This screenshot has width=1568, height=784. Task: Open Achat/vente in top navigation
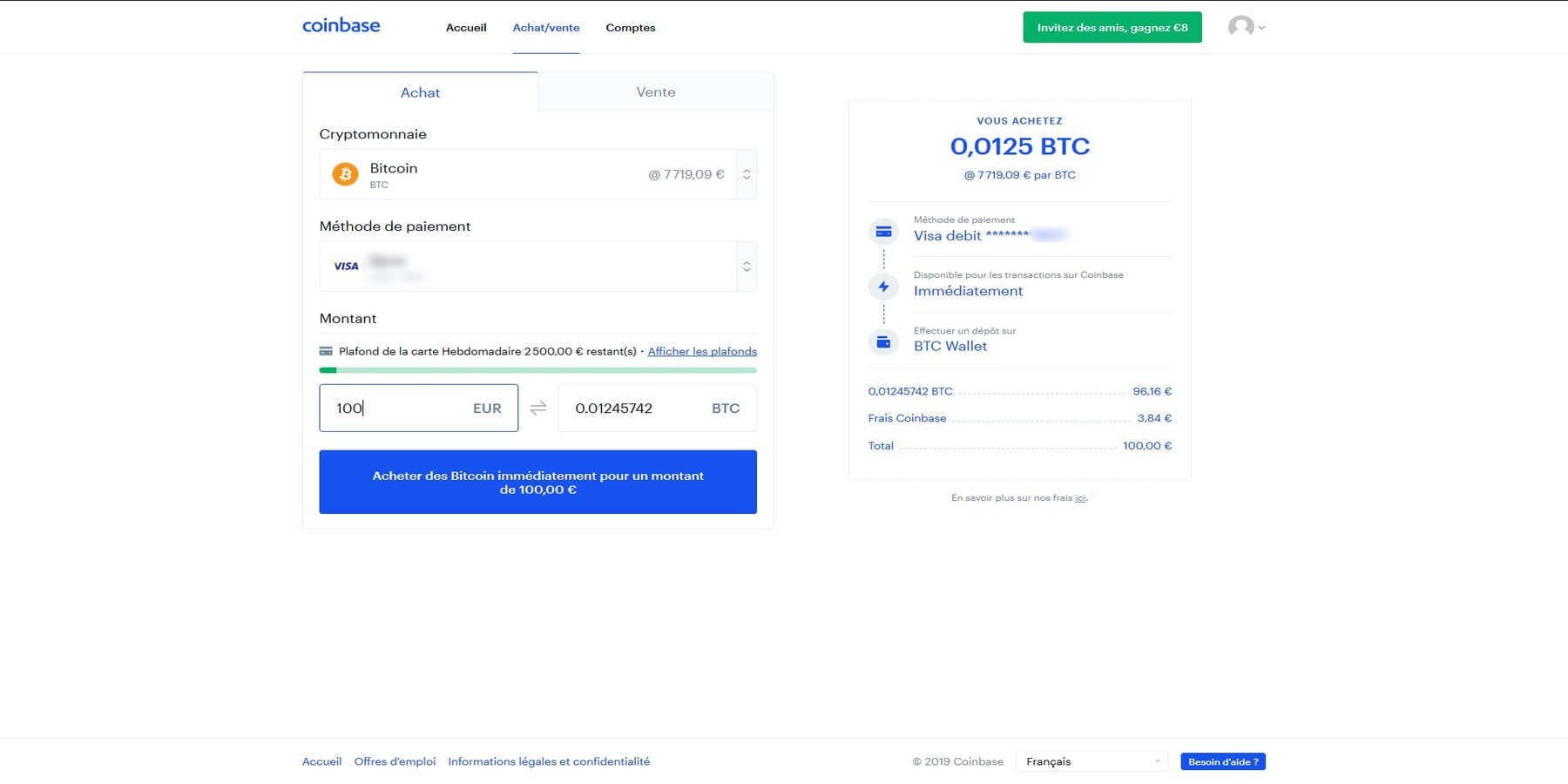(546, 28)
